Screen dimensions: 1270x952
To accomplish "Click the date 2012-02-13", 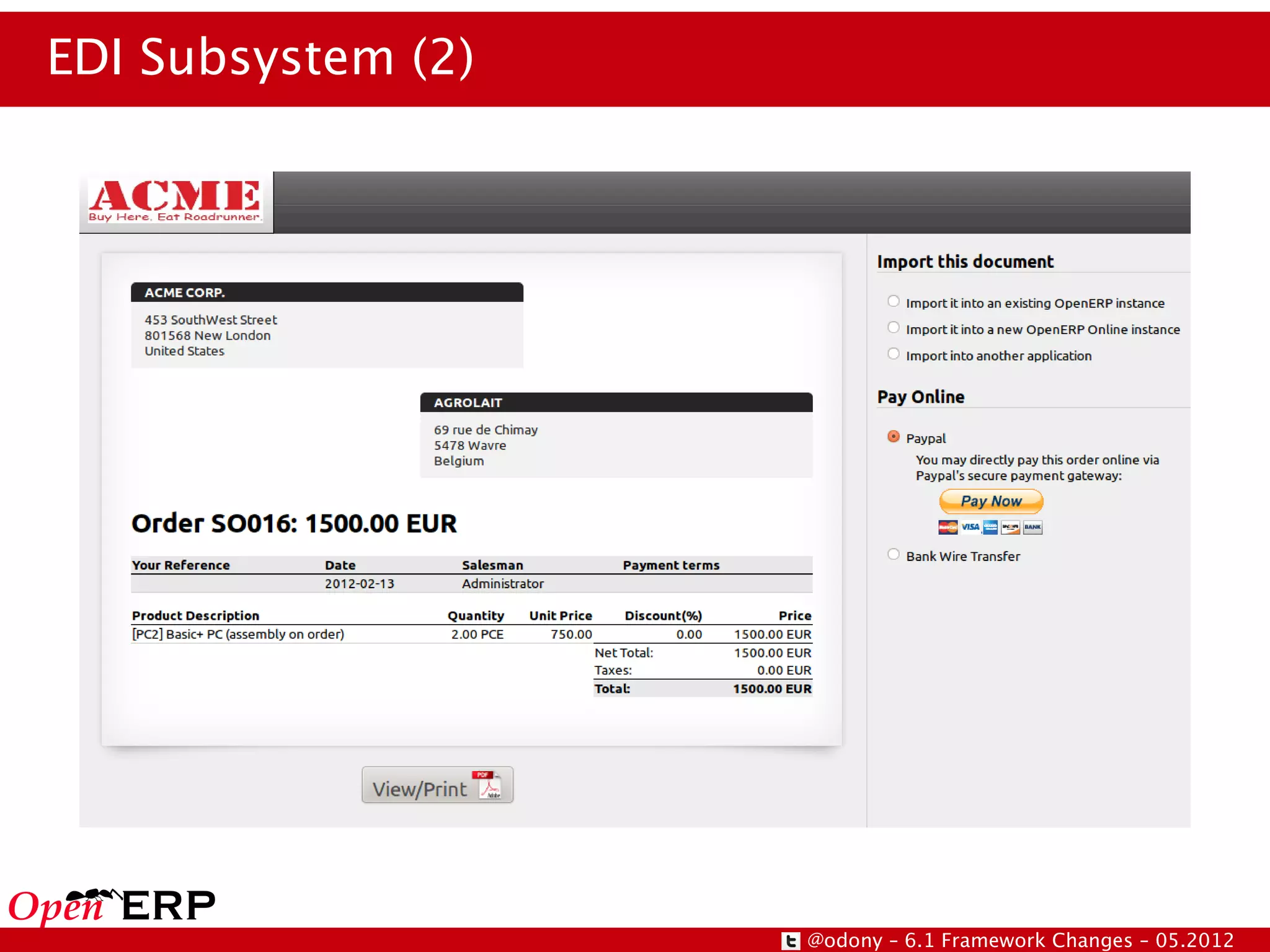I will pyautogui.click(x=360, y=584).
